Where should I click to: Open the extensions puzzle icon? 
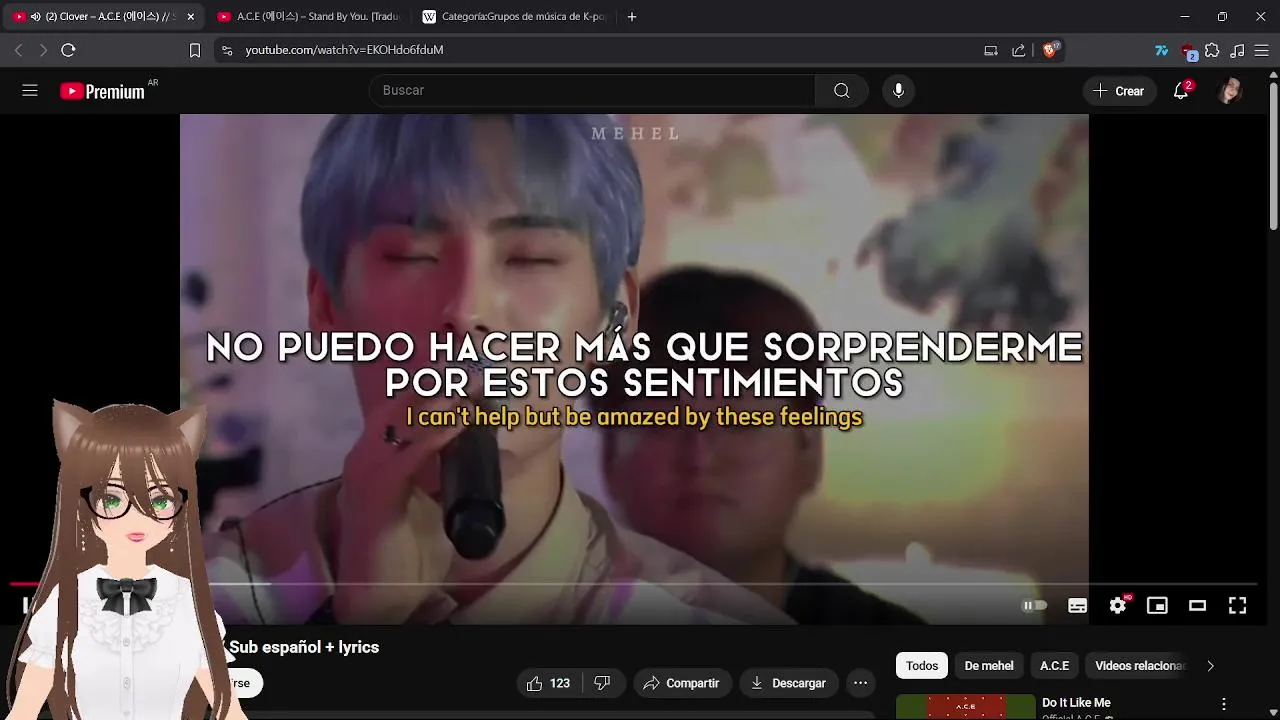[1212, 50]
